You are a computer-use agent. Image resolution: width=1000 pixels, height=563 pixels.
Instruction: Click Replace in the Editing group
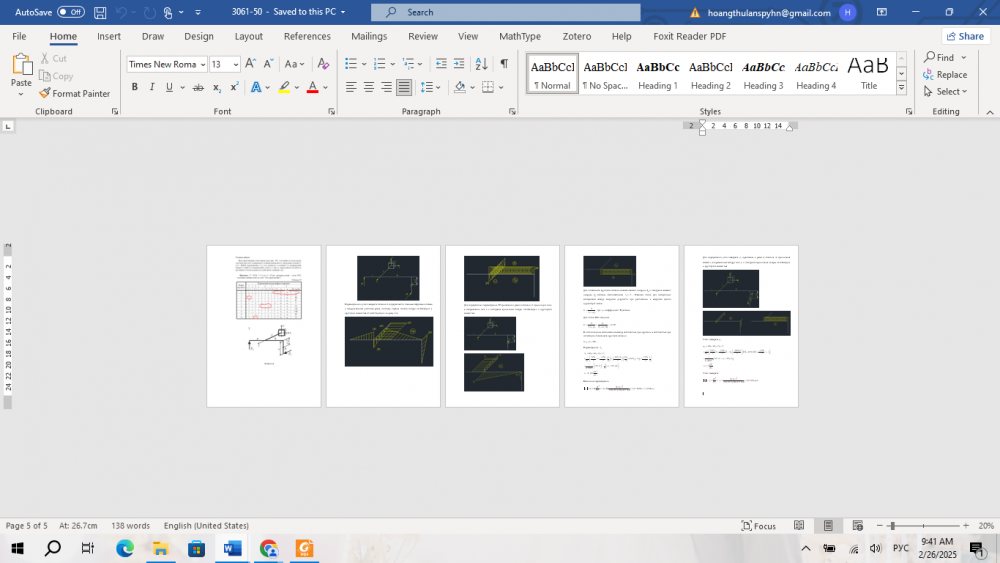(x=945, y=74)
